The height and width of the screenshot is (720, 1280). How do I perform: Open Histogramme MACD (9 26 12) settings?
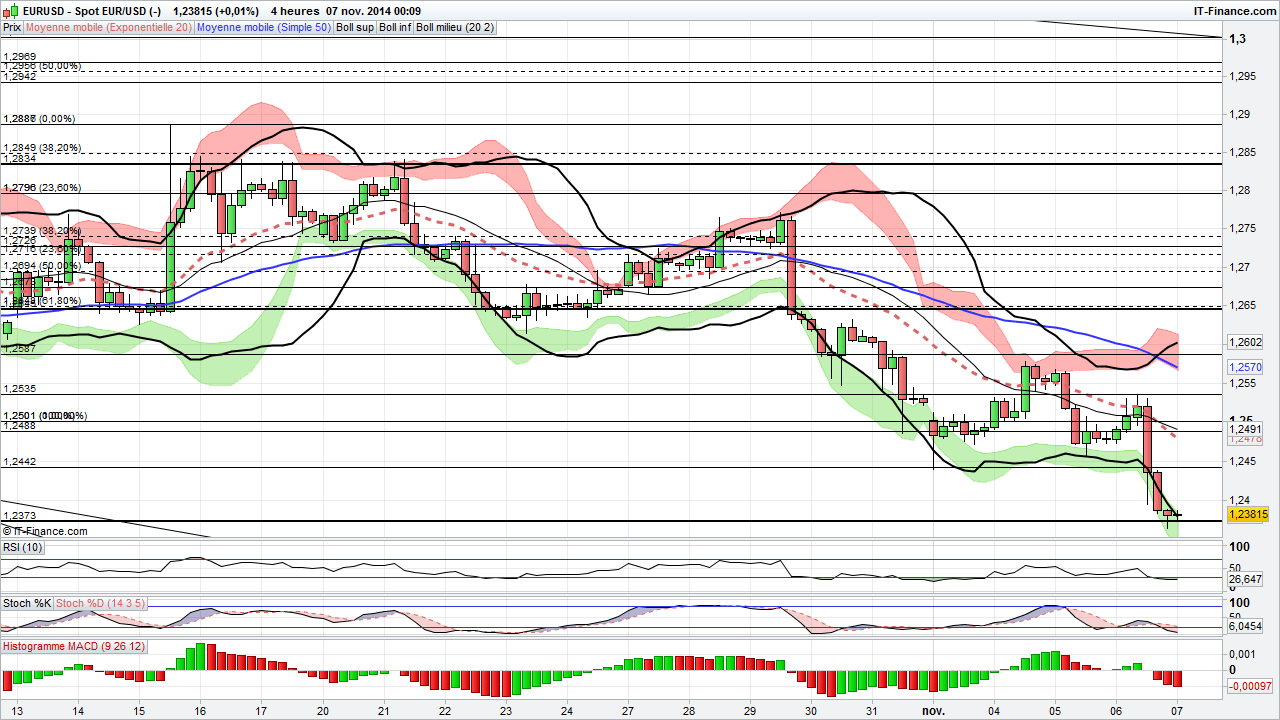click(73, 646)
